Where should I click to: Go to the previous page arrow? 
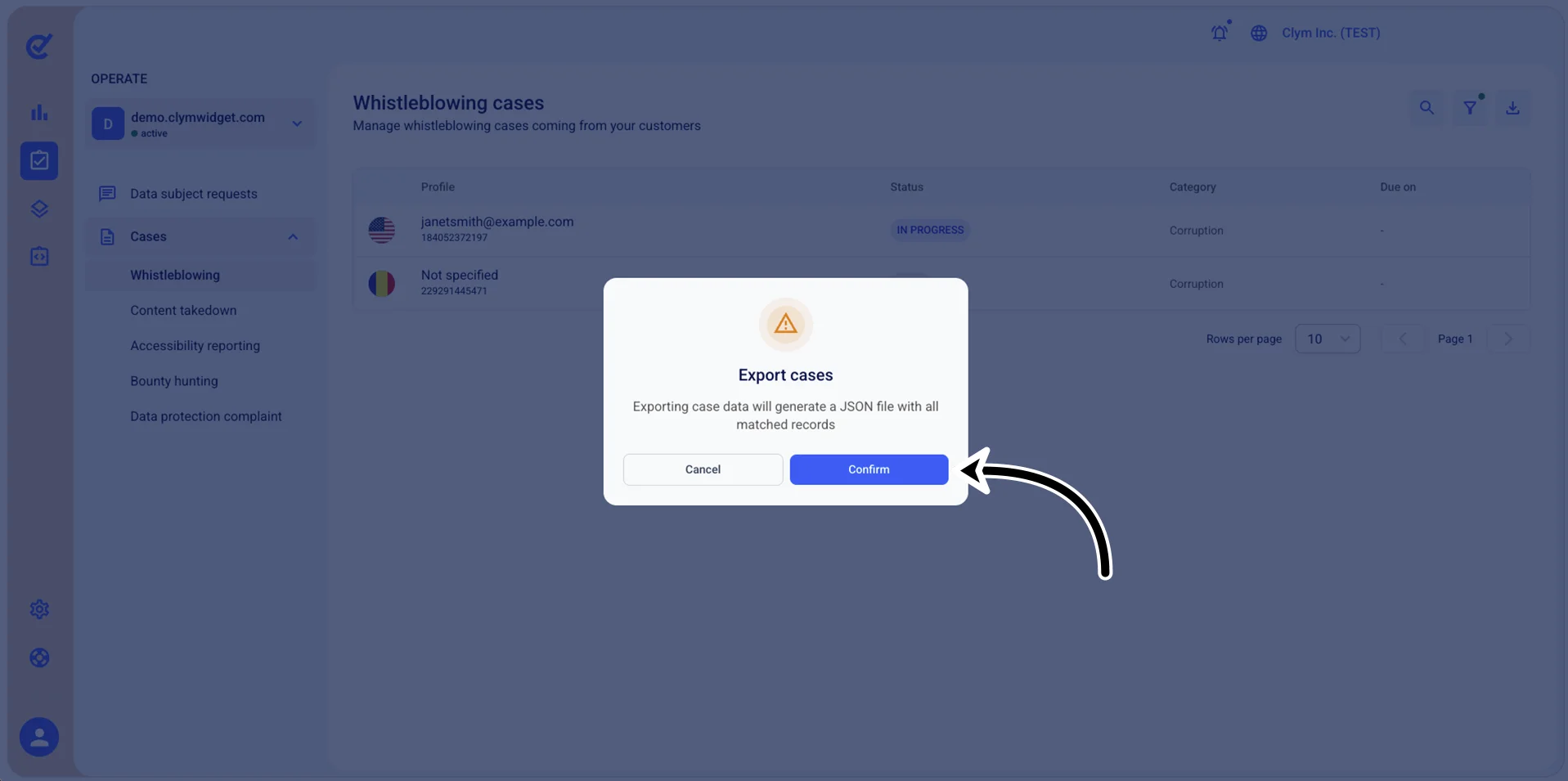coord(1403,339)
